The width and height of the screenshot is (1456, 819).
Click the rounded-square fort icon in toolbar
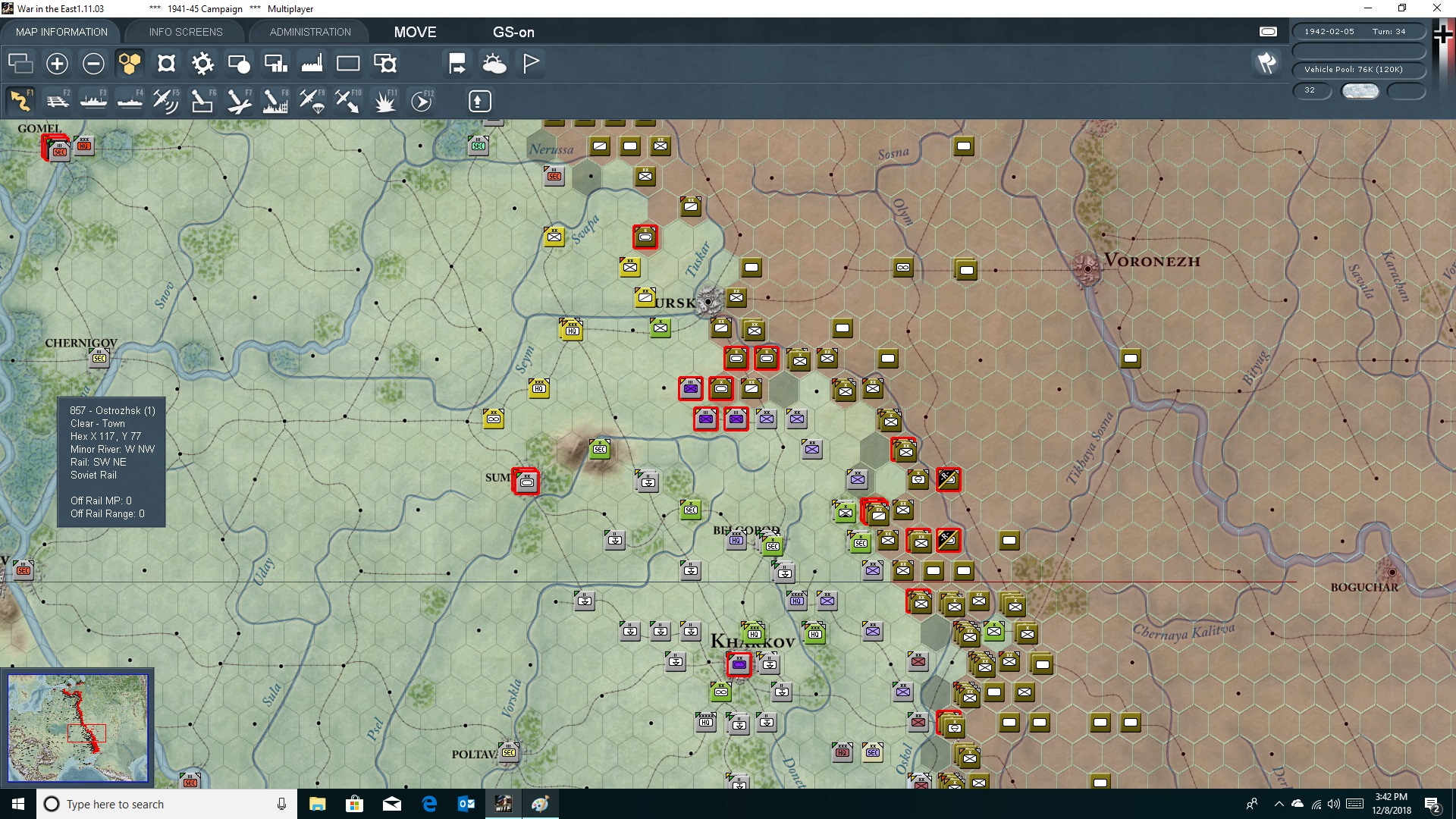[x=166, y=64]
